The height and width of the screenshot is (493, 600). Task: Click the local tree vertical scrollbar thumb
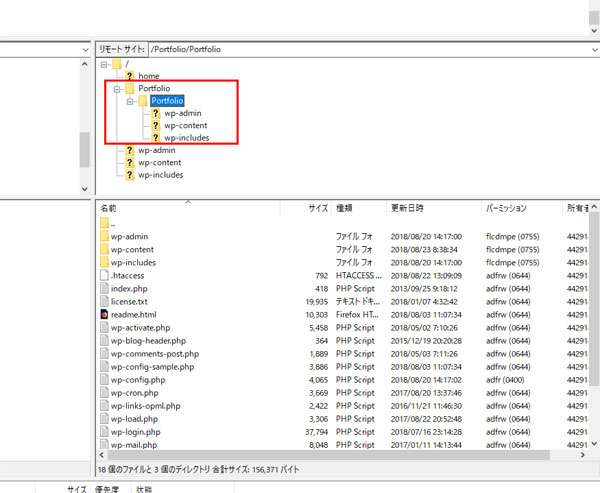85,150
